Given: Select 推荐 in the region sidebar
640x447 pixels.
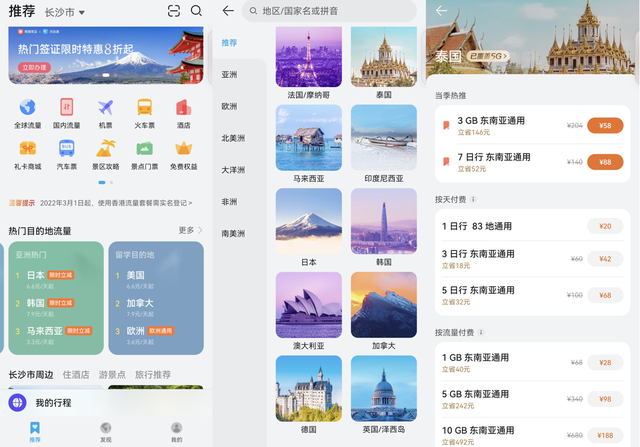Looking at the screenshot, I should [229, 43].
